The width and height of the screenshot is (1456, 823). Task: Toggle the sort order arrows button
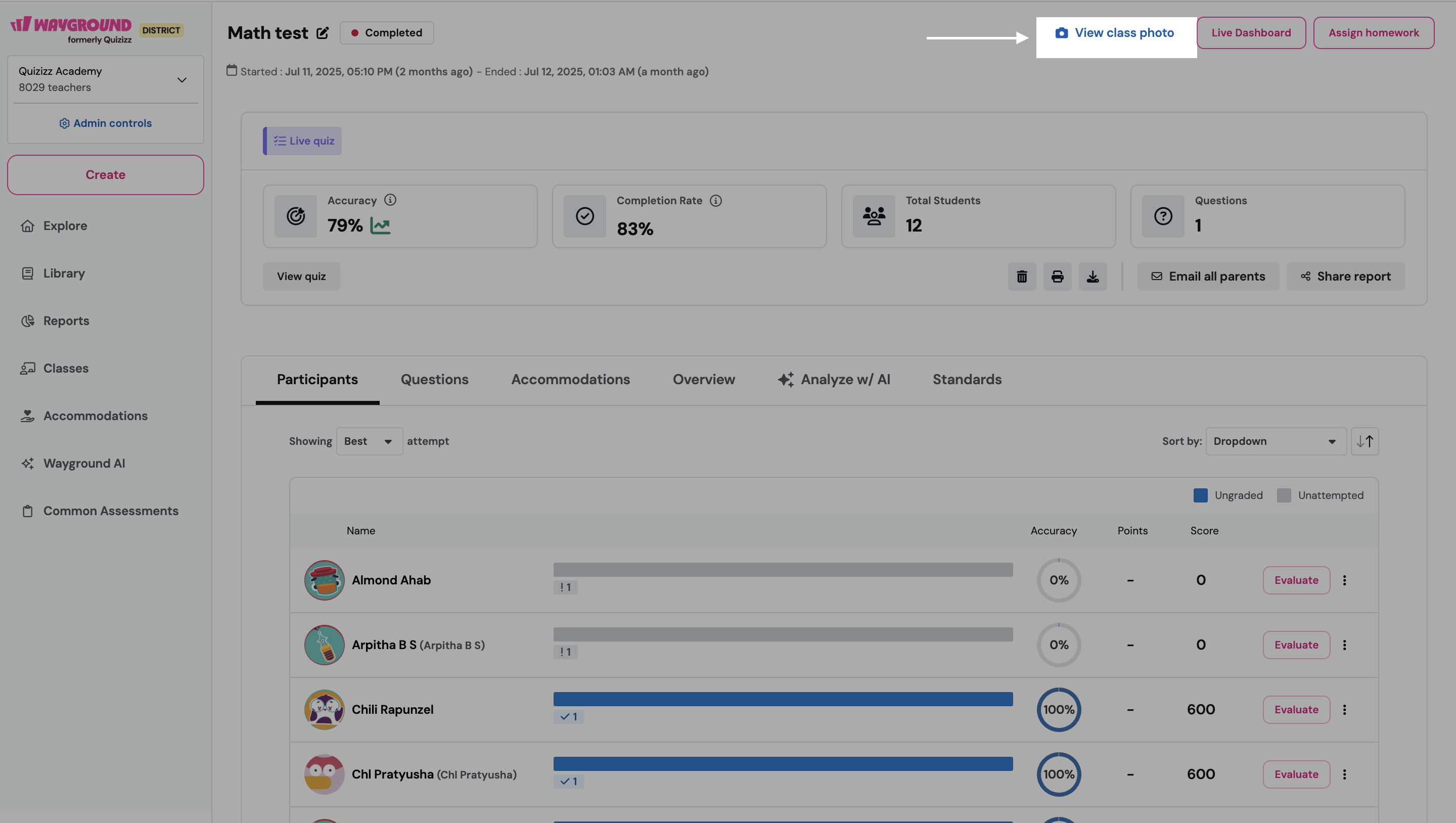coord(1364,441)
